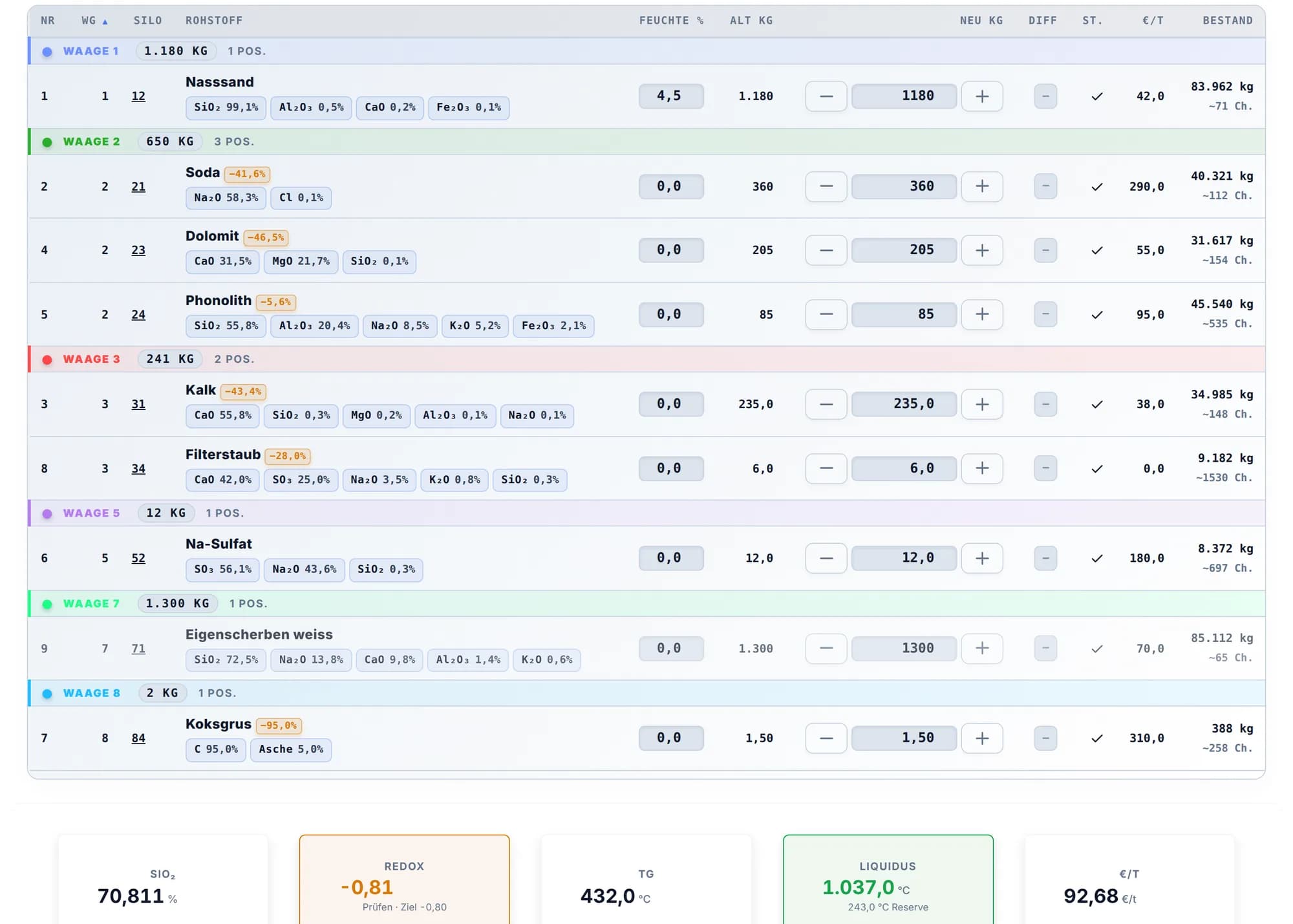Raise Dolomit amount with plus button
The image size is (1293, 924).
981,250
